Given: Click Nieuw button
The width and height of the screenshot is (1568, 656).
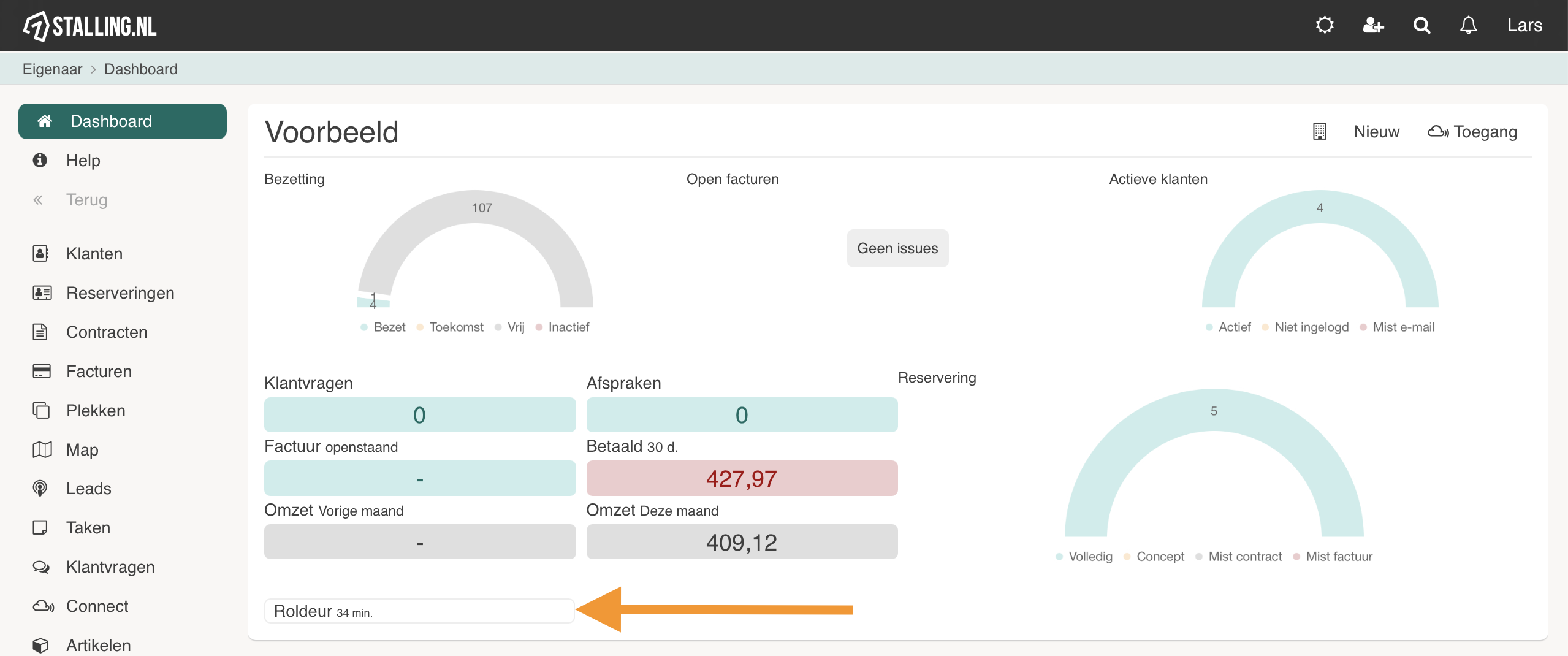Looking at the screenshot, I should click(x=1376, y=132).
